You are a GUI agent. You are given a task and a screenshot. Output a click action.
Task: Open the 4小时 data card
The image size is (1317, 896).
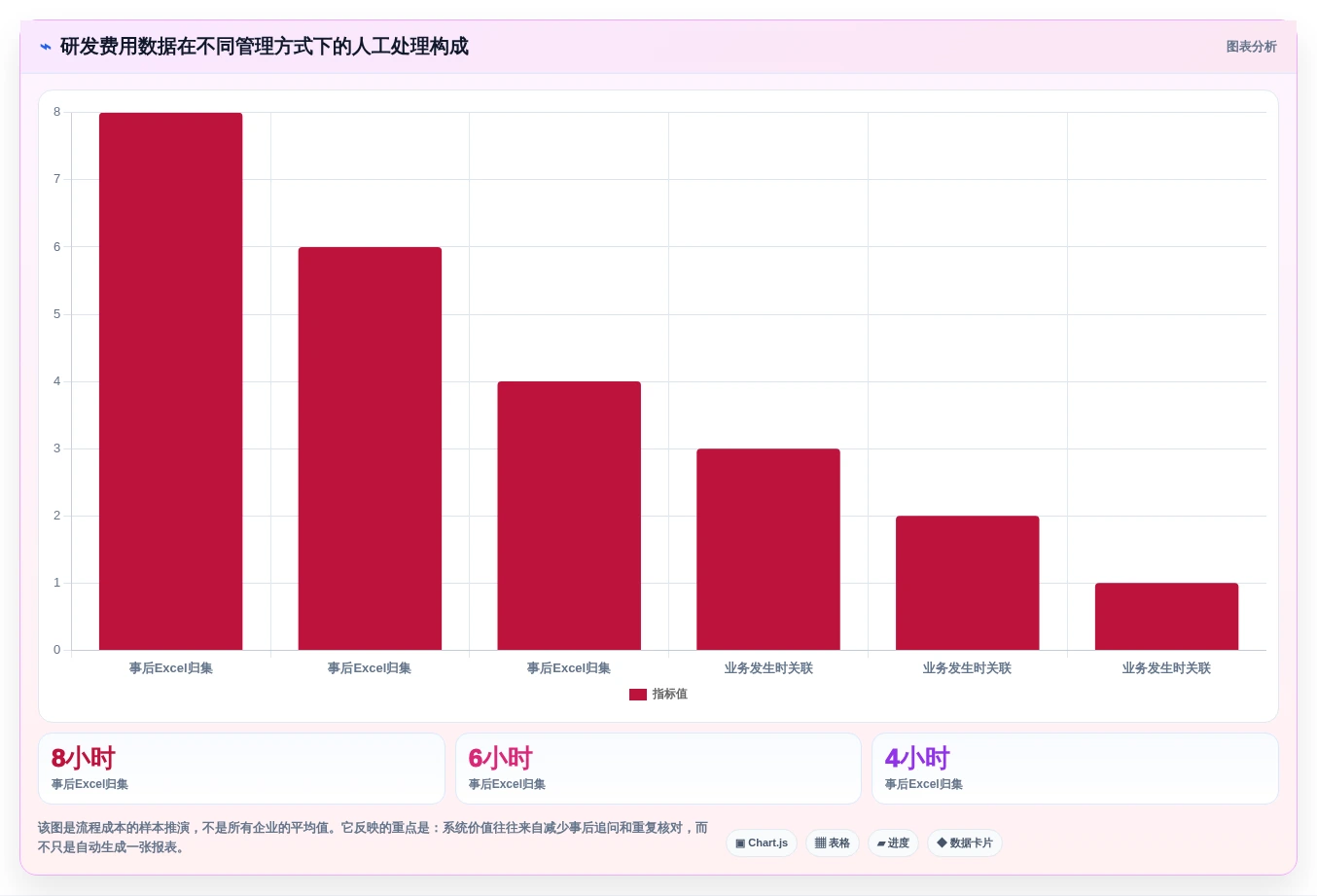pyautogui.click(x=1075, y=769)
